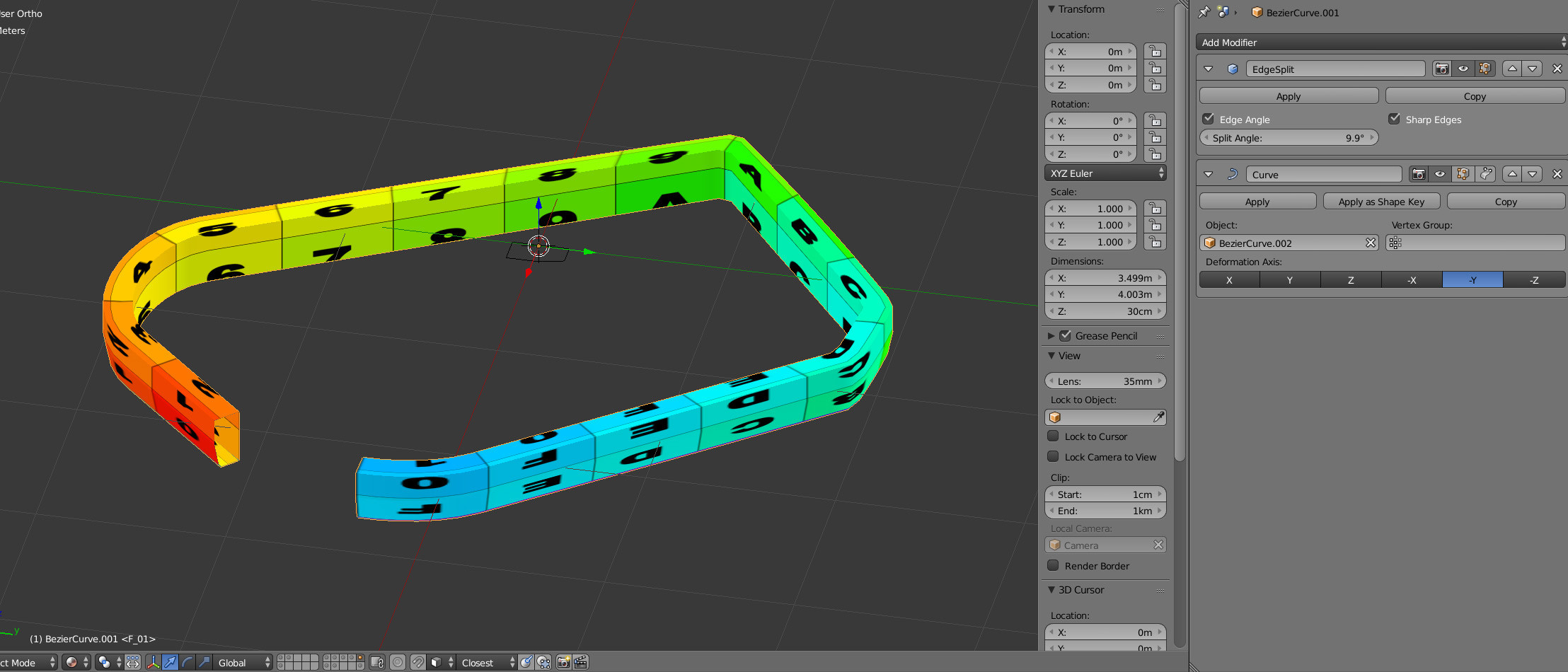The height and width of the screenshot is (672, 1568).
Task: Toggle EdgeSplit viewport visibility eye
Action: pos(1463,69)
